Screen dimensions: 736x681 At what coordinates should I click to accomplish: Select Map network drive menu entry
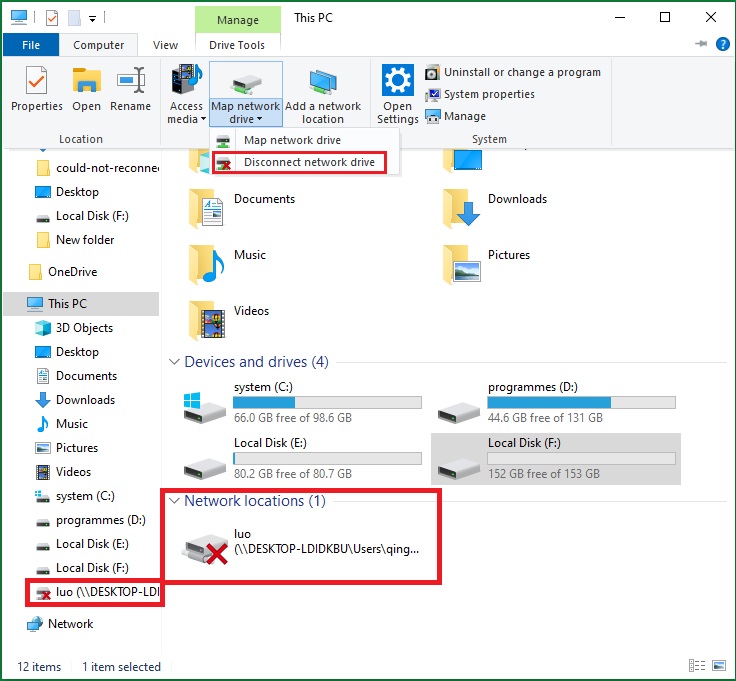[x=305, y=140]
